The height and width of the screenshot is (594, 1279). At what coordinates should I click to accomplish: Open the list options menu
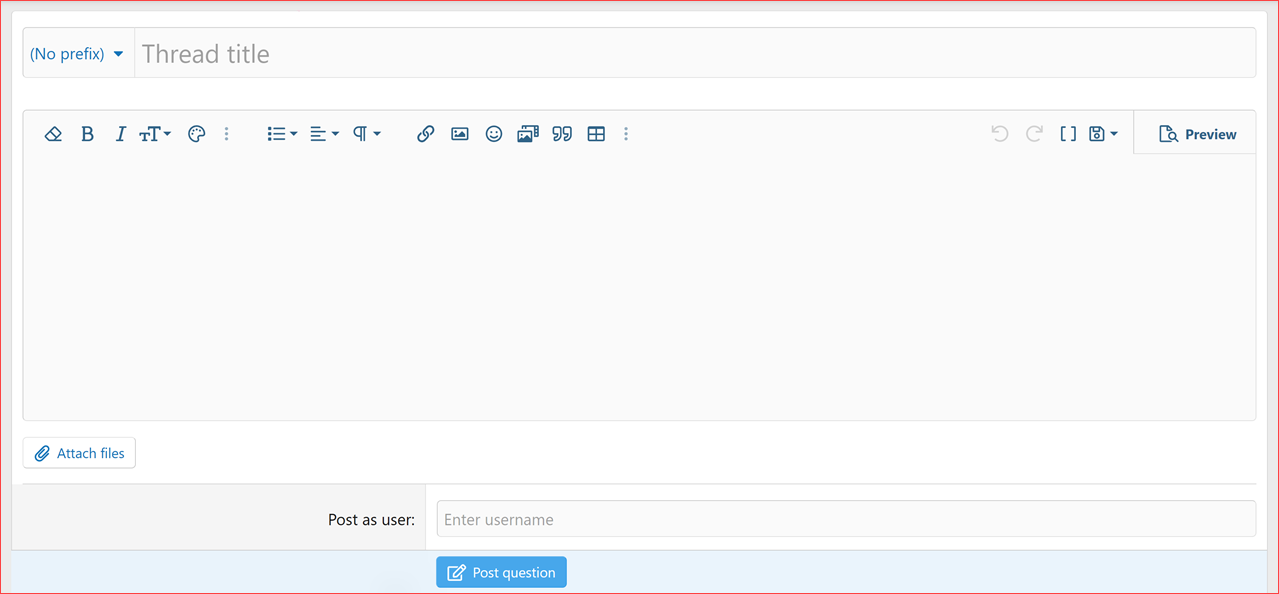pos(281,133)
